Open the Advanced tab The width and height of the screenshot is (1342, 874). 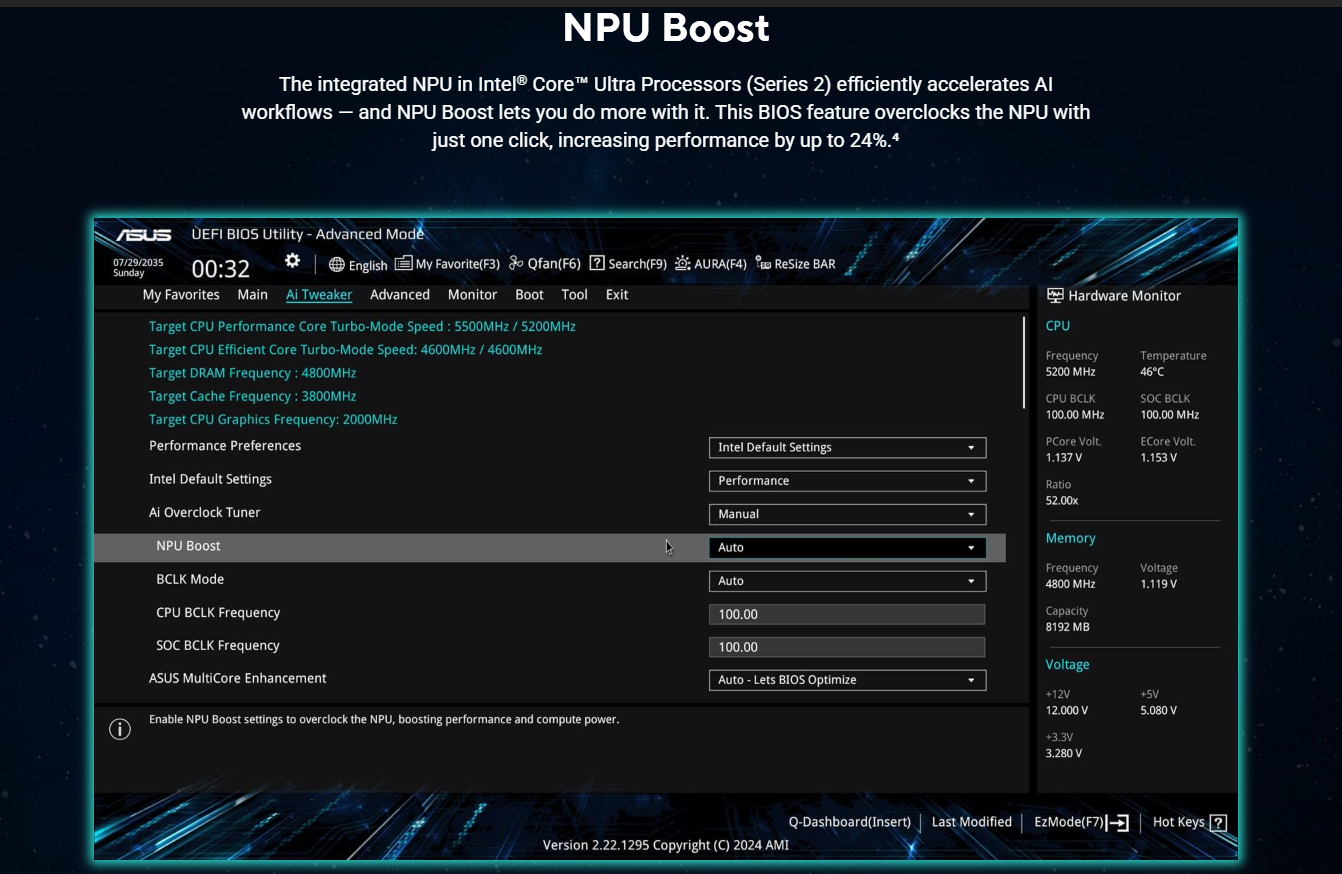click(x=400, y=295)
